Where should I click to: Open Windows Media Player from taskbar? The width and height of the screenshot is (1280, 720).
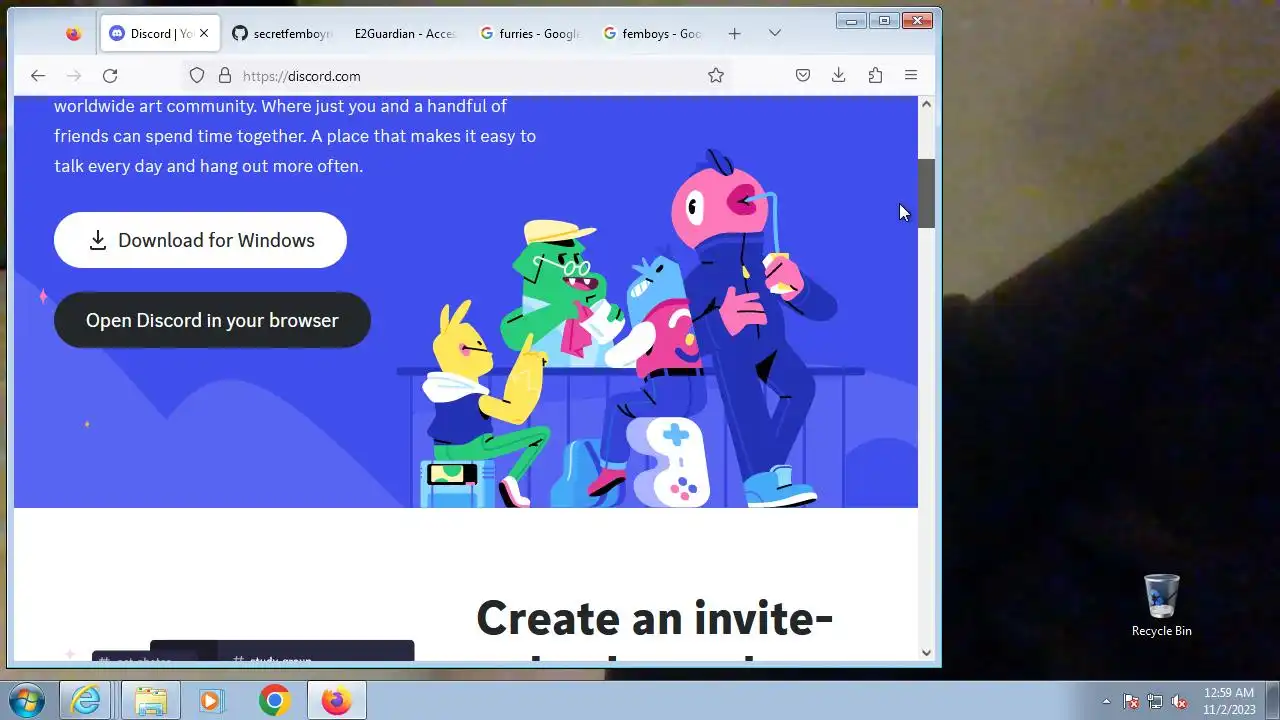tap(210, 700)
